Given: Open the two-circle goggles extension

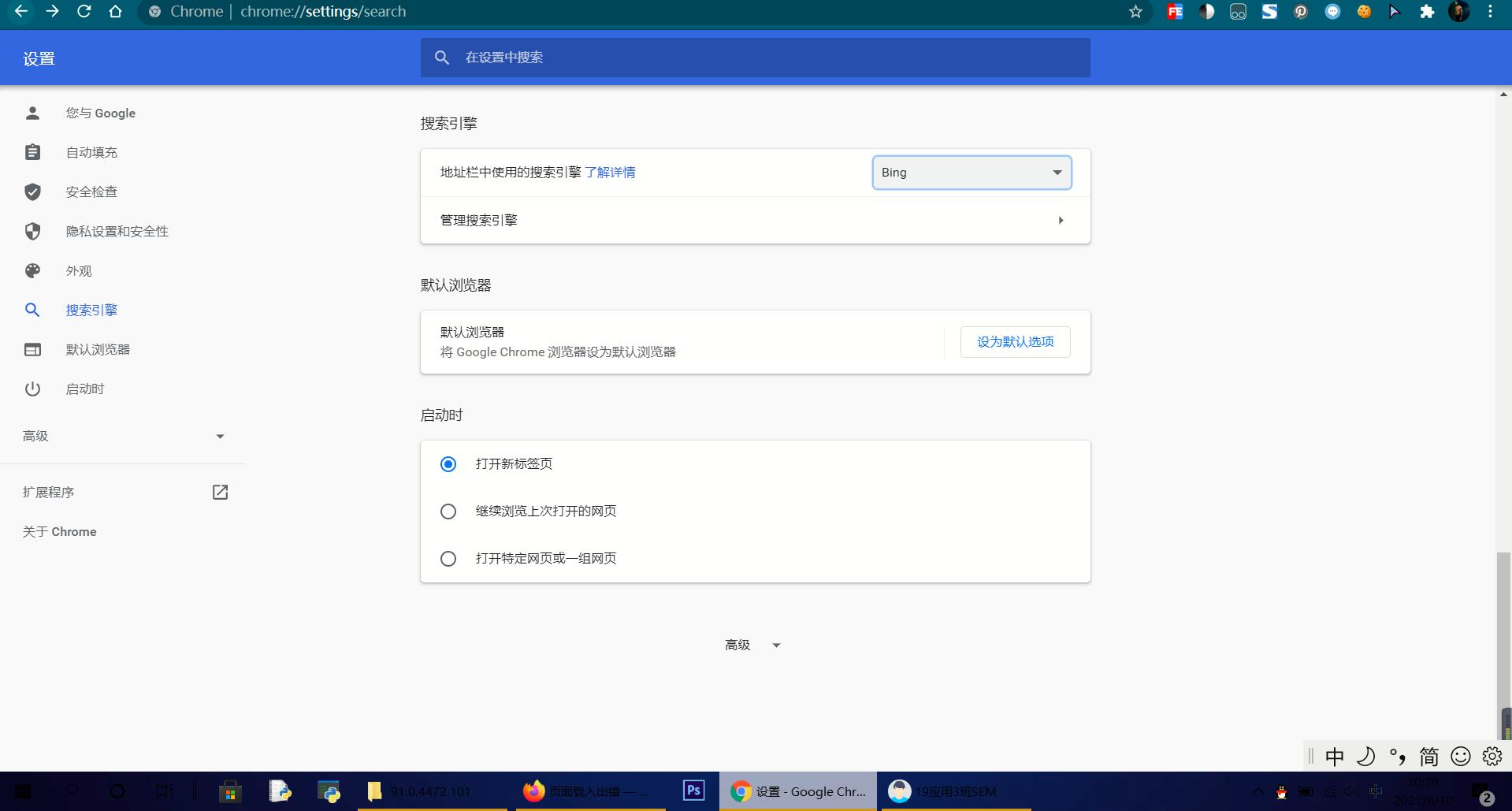Looking at the screenshot, I should pyautogui.click(x=1238, y=11).
